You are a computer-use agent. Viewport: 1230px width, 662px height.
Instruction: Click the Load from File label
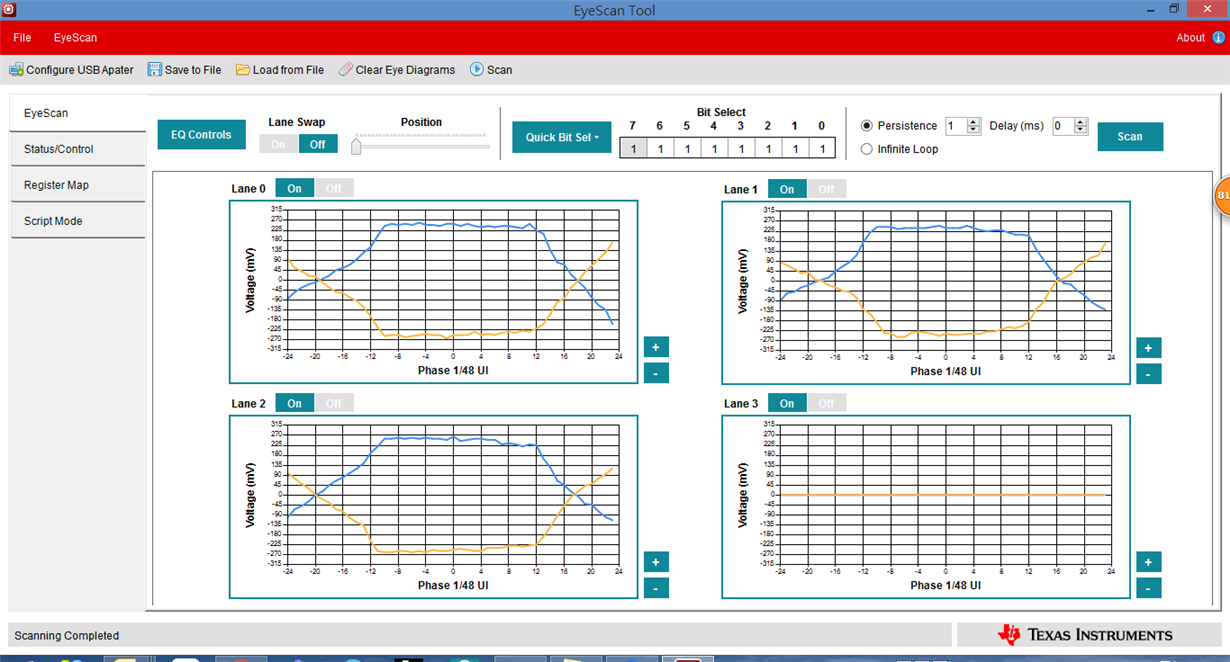pos(288,70)
